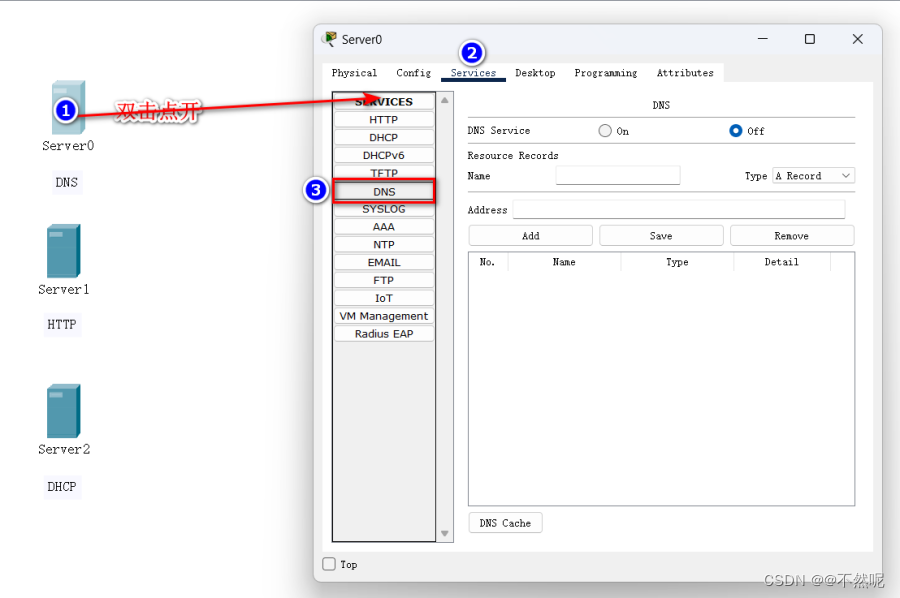Choose the HTTP service entry

[x=383, y=120]
